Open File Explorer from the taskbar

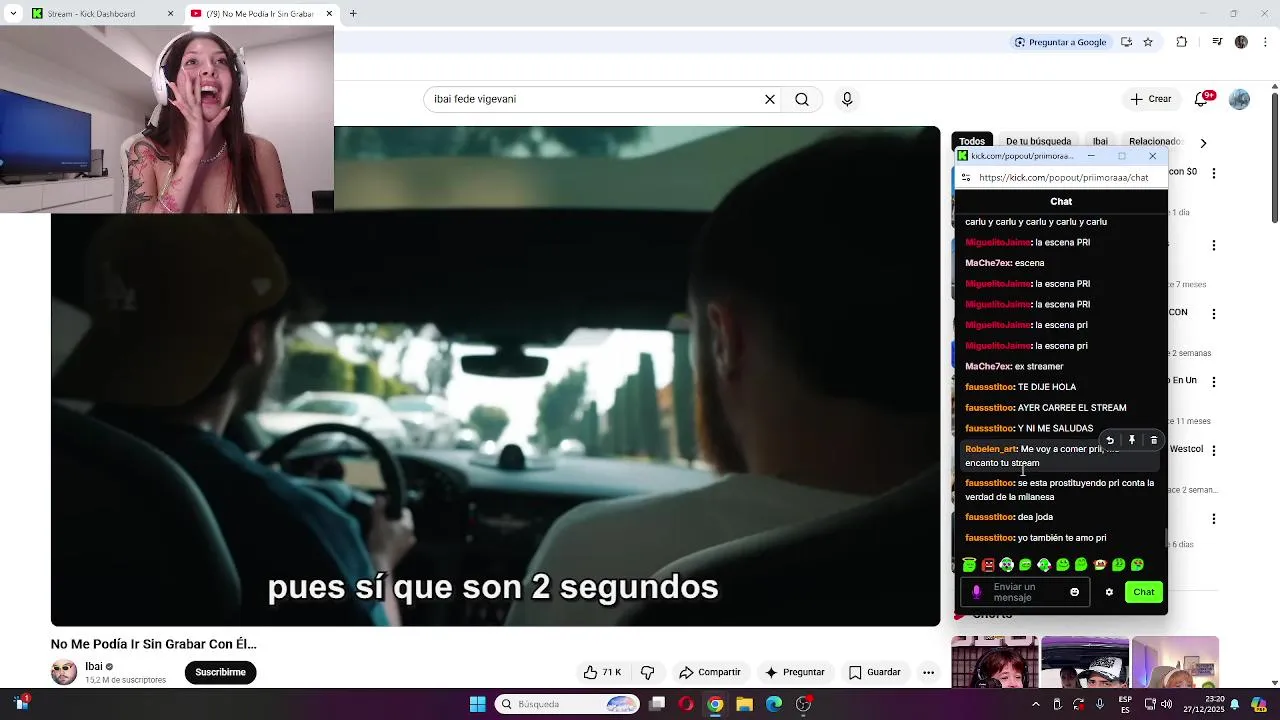pos(744,704)
